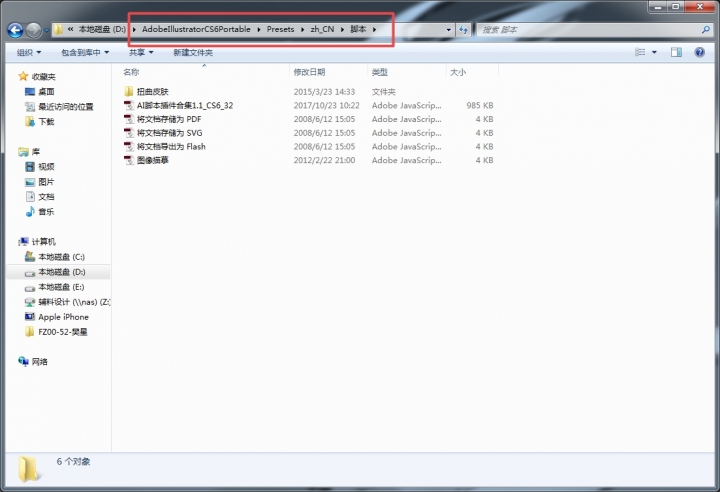Select the AI脚本插件合集1.1_CS6_32 script file
The height and width of the screenshot is (492, 720).
click(185, 105)
